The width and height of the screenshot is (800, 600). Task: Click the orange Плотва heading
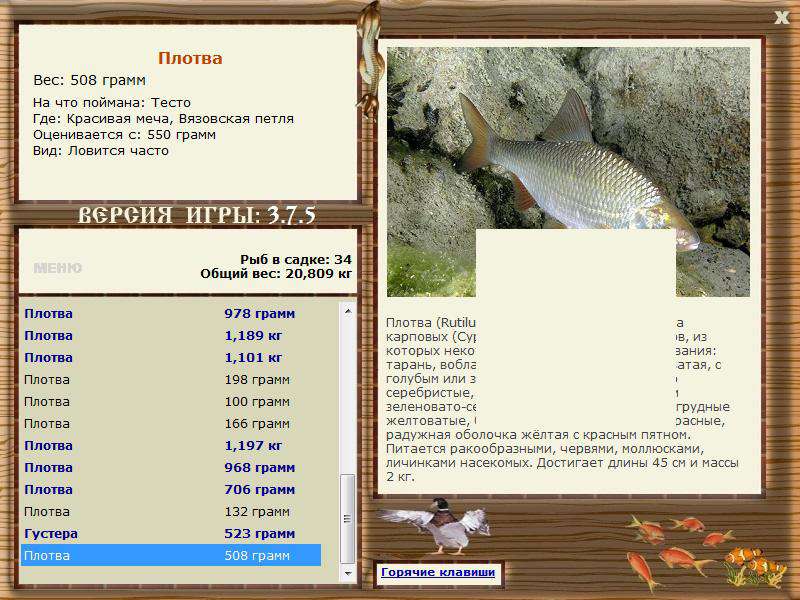(190, 58)
